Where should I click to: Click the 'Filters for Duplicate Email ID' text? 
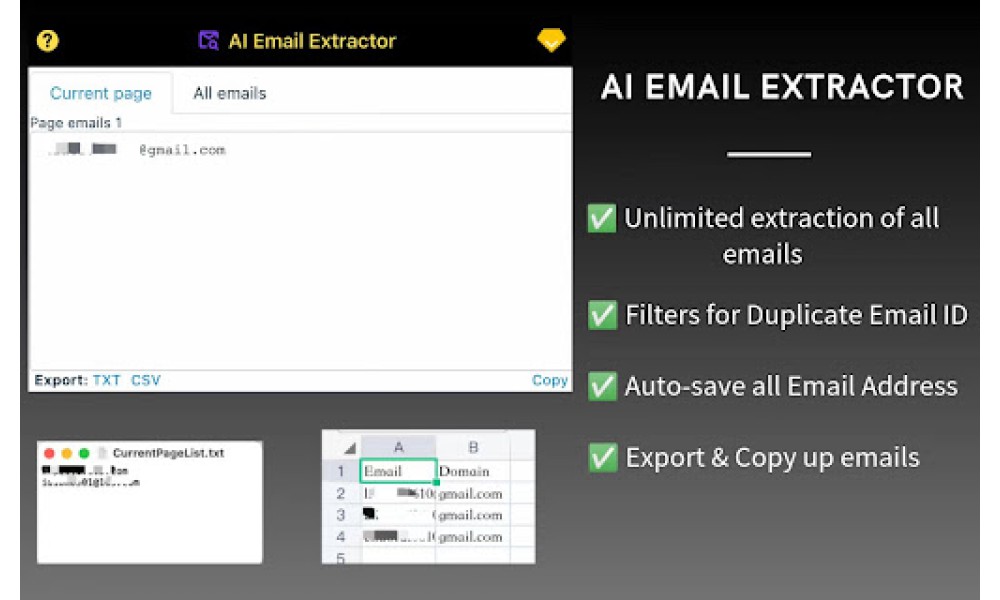pyautogui.click(x=796, y=315)
